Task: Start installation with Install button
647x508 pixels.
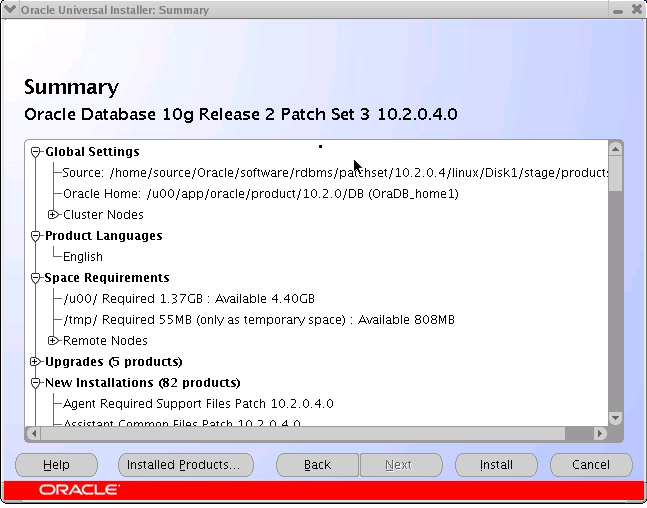Action: tap(496, 465)
